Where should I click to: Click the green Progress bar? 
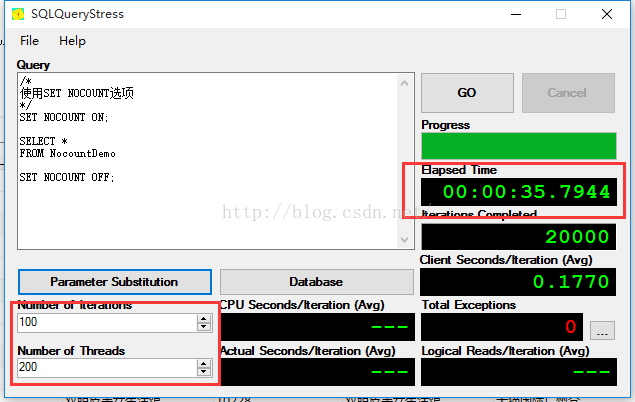[x=519, y=146]
